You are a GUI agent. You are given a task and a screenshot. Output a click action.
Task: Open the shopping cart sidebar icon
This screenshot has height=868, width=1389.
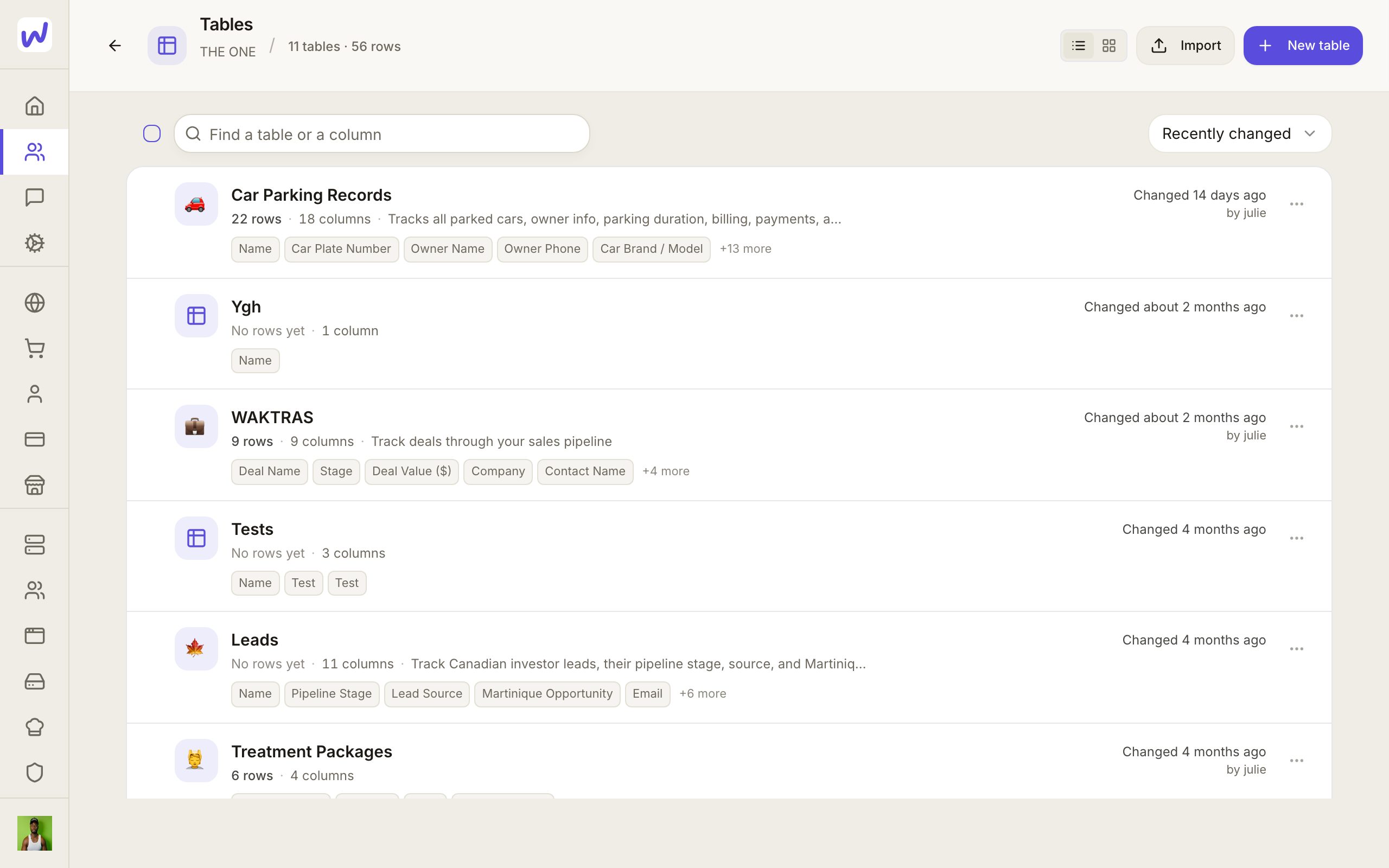coord(34,348)
